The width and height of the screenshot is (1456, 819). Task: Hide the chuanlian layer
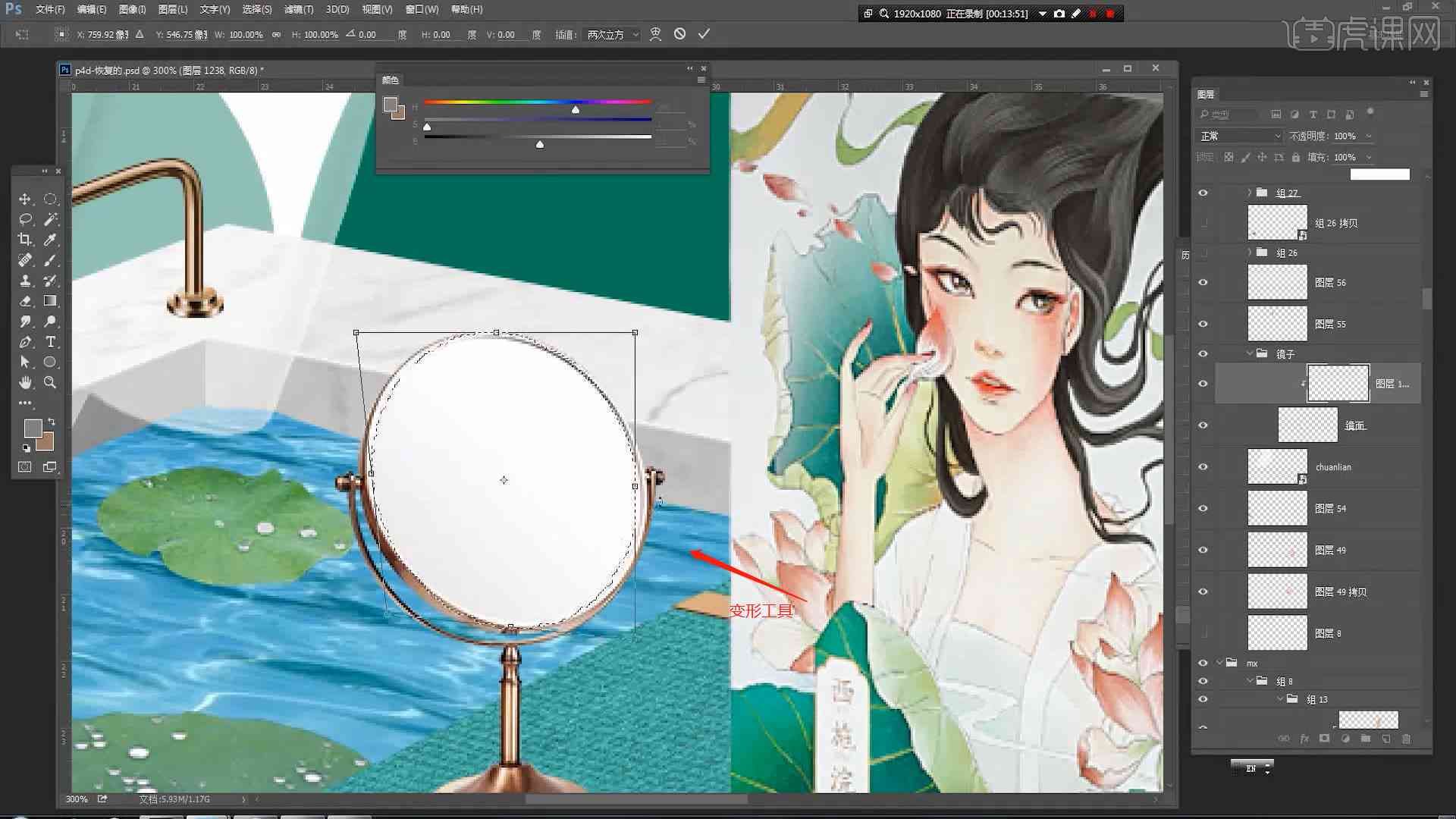tap(1203, 467)
